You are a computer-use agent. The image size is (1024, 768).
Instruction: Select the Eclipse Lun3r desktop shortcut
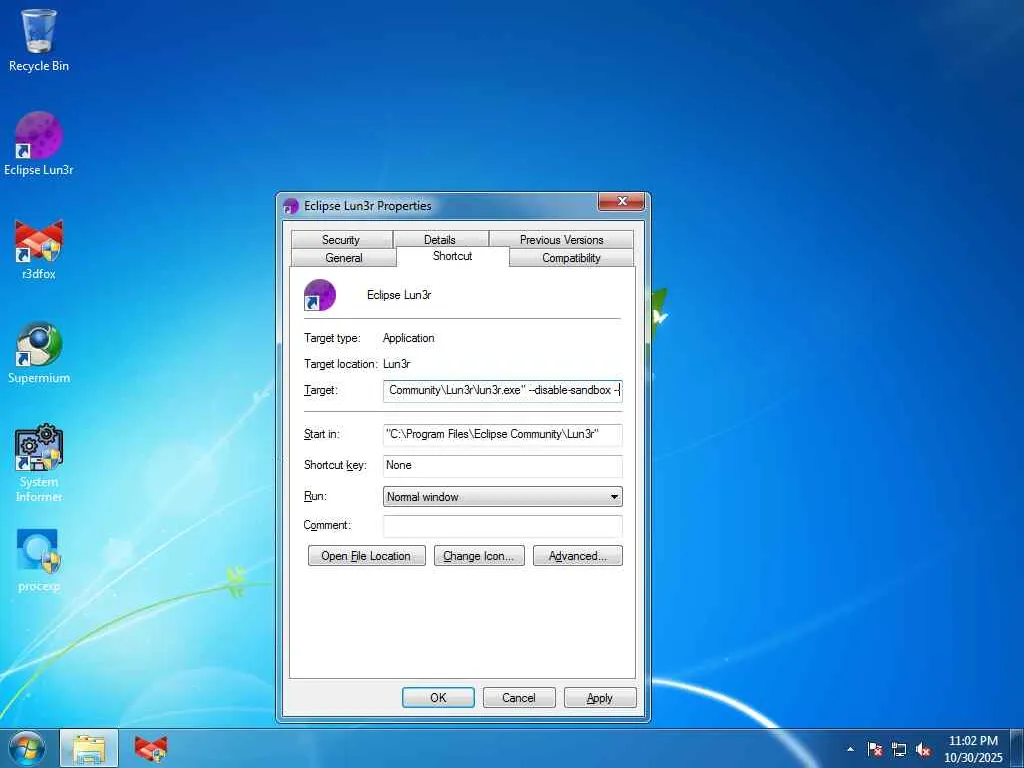[39, 144]
